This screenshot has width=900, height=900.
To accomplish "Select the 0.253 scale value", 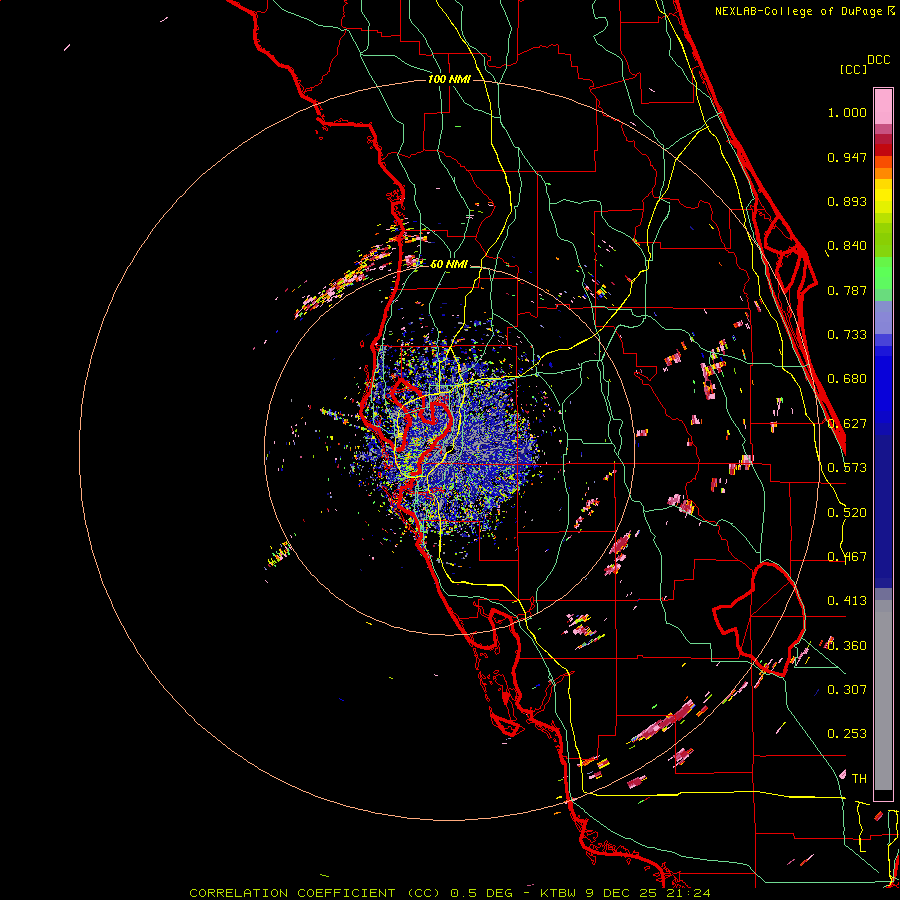I will click(847, 734).
